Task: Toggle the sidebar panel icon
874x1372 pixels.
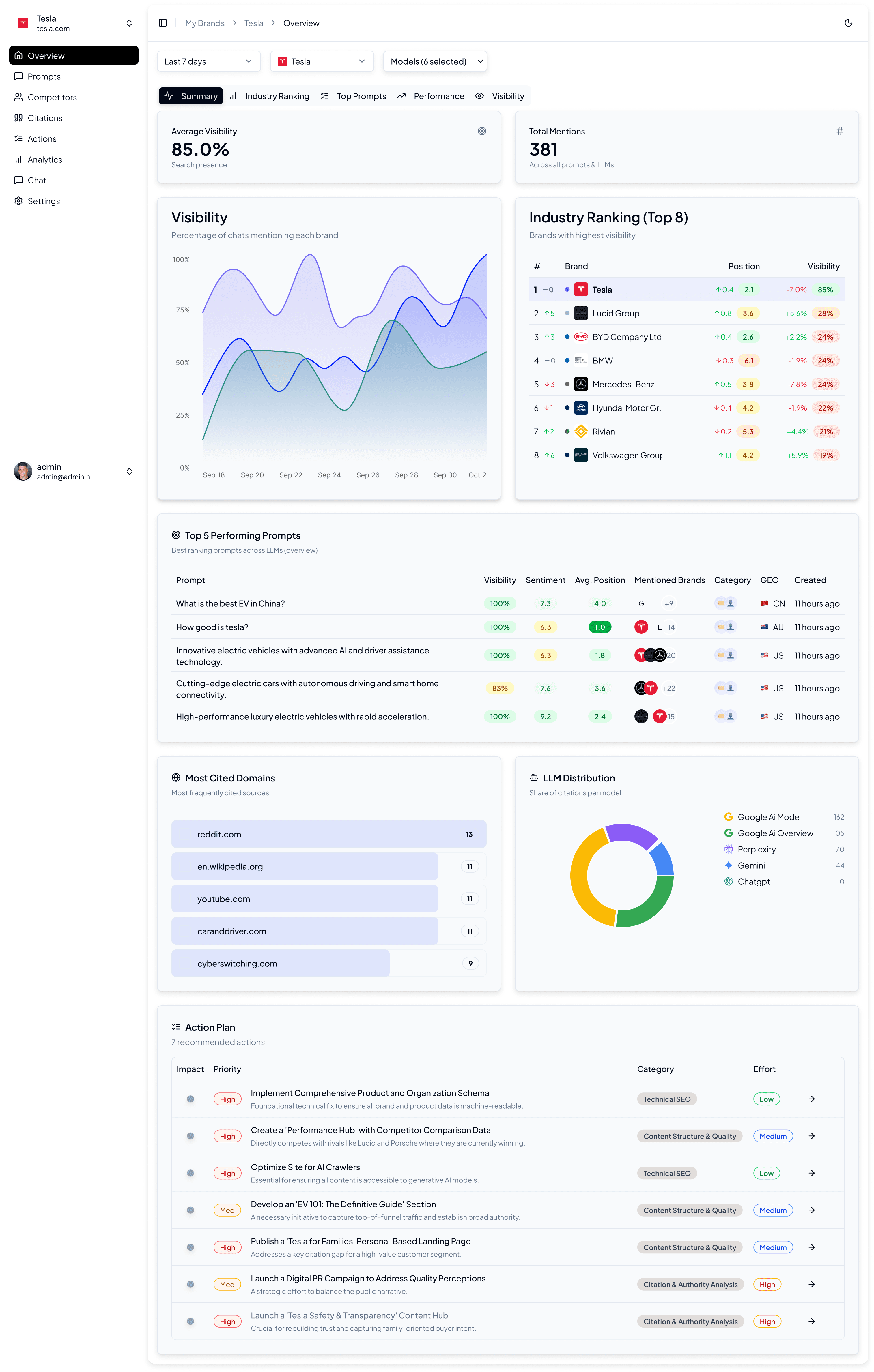Action: pyautogui.click(x=163, y=23)
